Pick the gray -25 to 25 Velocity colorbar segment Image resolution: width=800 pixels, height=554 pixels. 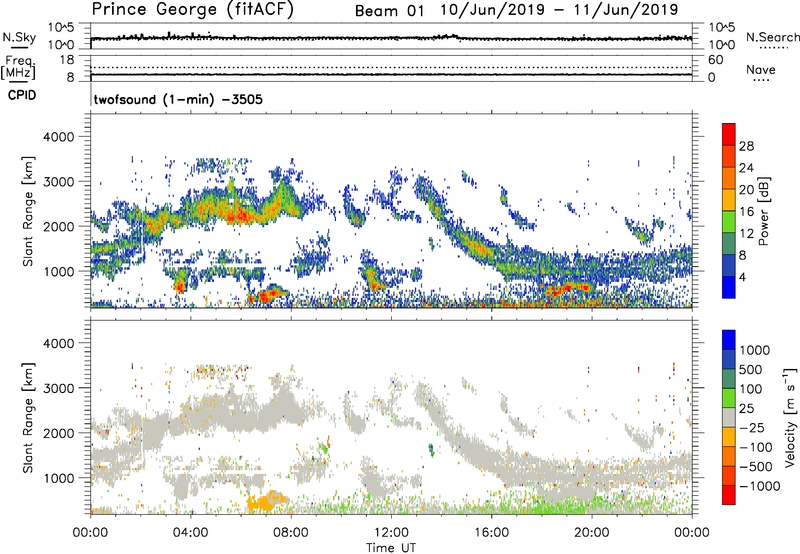(x=729, y=418)
